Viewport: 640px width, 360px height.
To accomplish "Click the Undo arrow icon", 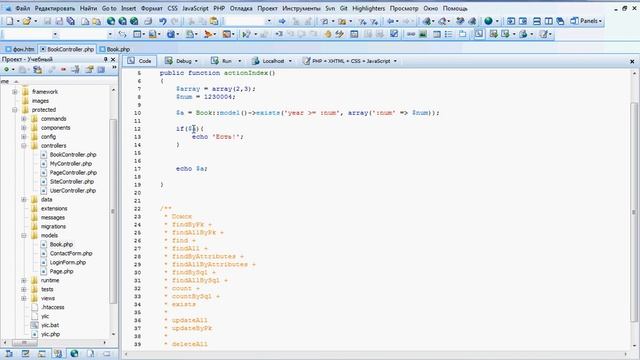I will tap(162, 21).
